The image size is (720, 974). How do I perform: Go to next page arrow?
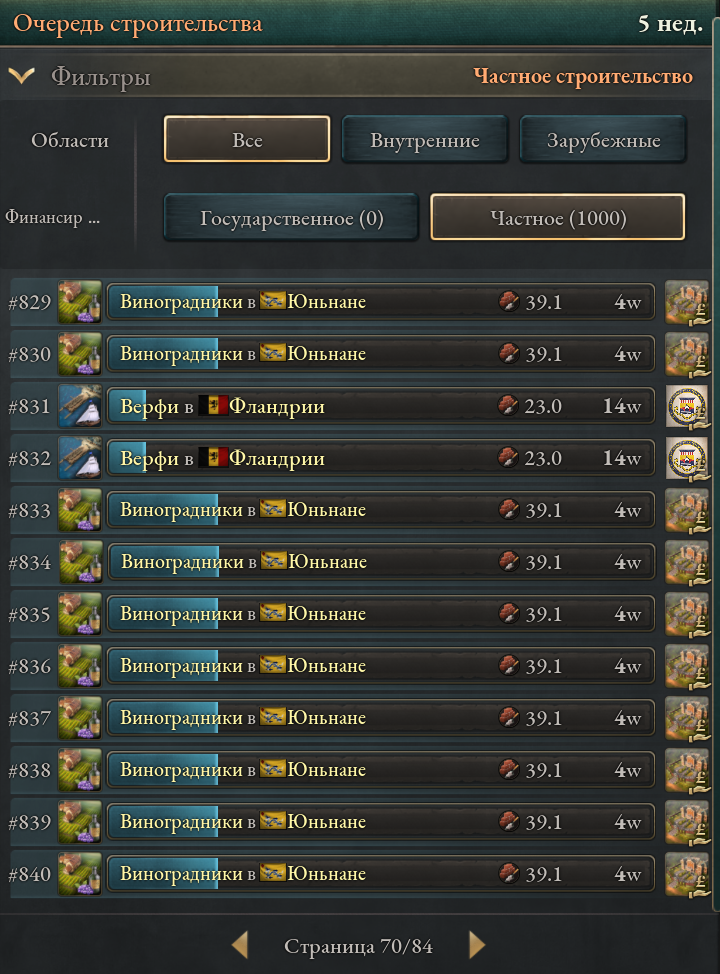point(476,945)
